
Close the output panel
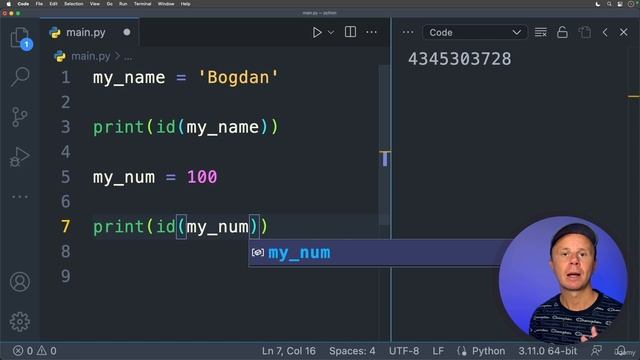tap(623, 32)
